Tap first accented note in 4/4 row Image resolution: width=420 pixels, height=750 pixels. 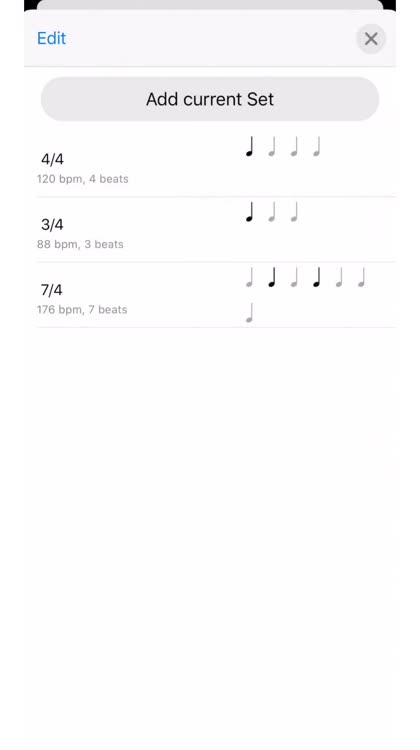pyautogui.click(x=249, y=146)
